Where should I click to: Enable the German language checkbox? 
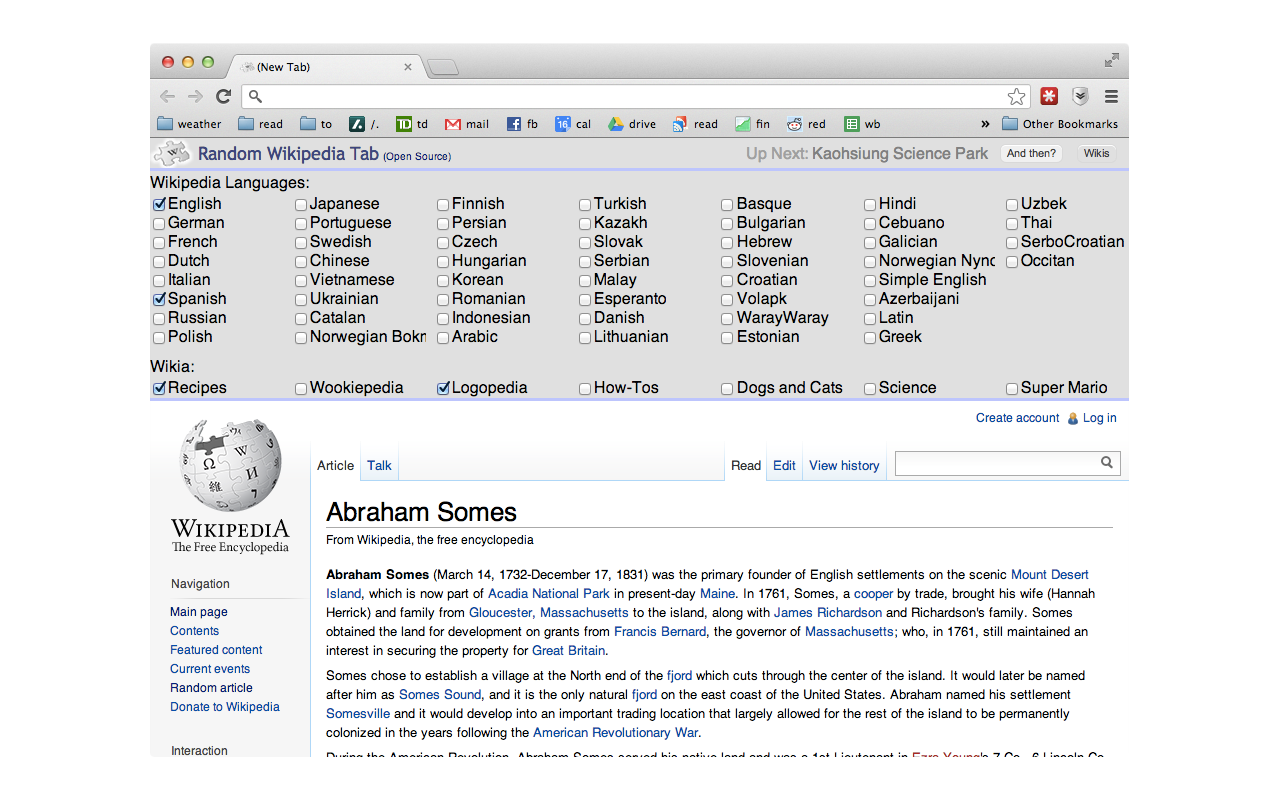(x=159, y=223)
